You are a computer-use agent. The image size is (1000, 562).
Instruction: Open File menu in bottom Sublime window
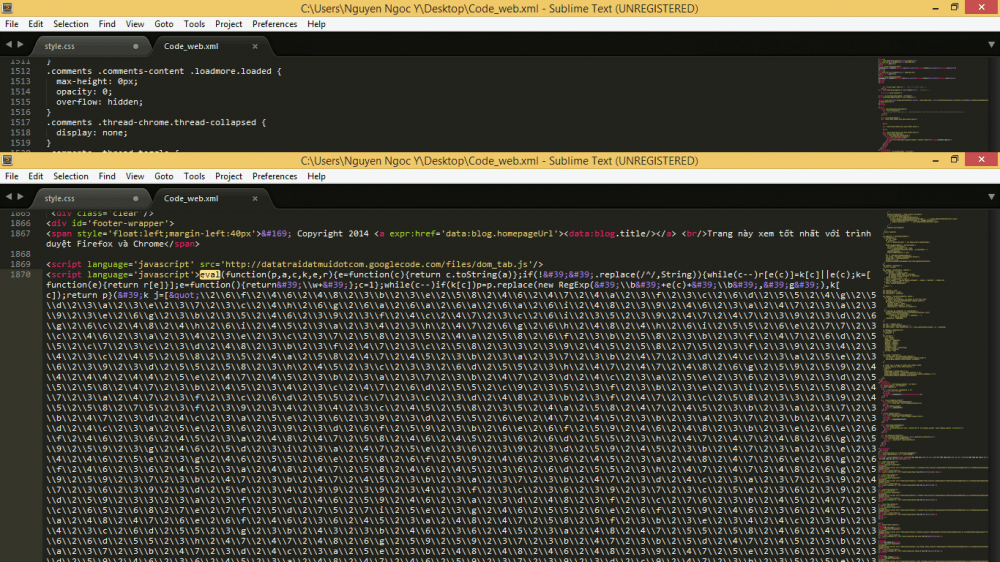tap(11, 177)
